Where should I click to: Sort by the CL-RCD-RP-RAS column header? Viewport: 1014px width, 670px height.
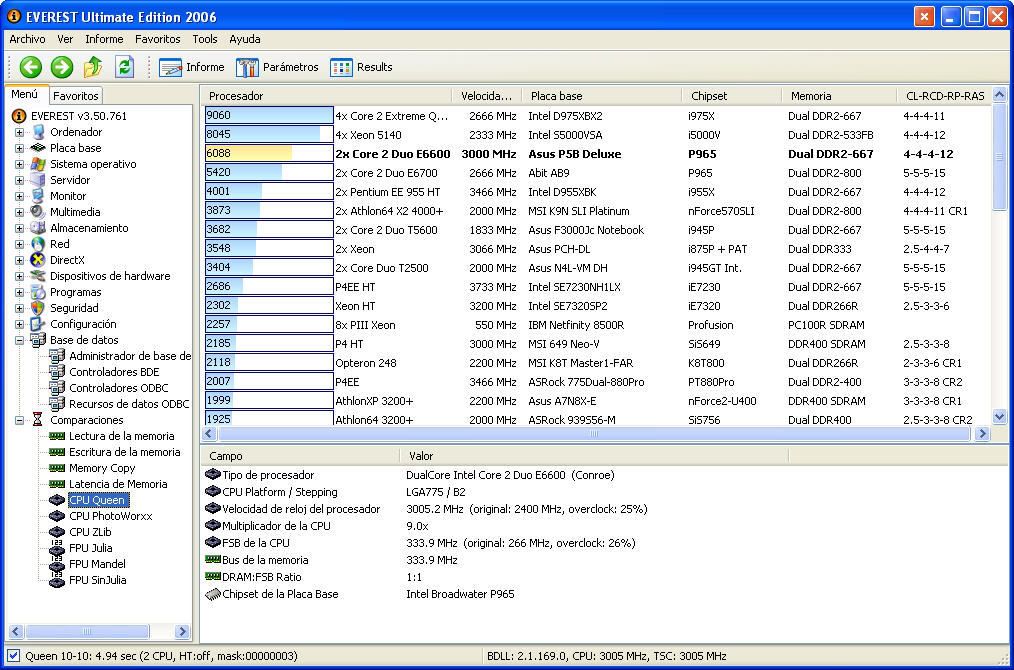pyautogui.click(x=945, y=96)
